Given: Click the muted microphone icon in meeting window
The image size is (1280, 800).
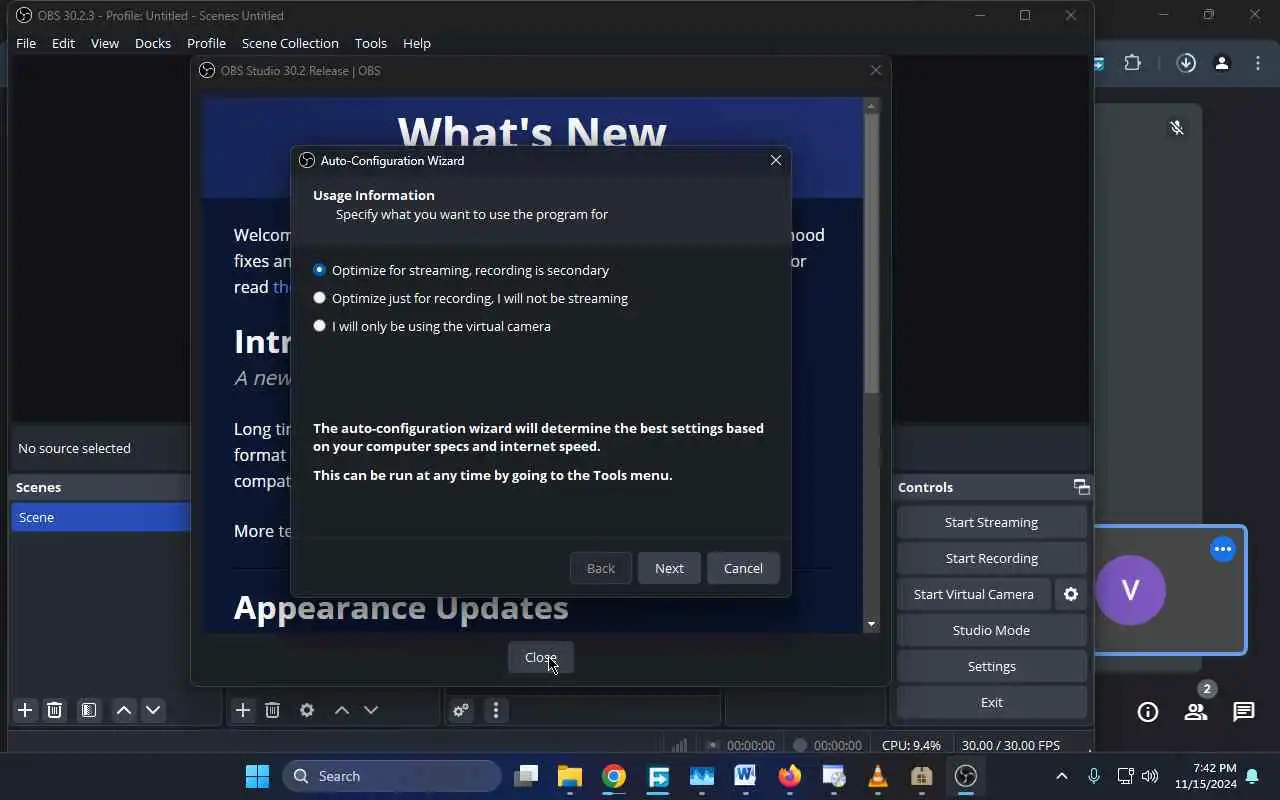Looking at the screenshot, I should (1177, 128).
